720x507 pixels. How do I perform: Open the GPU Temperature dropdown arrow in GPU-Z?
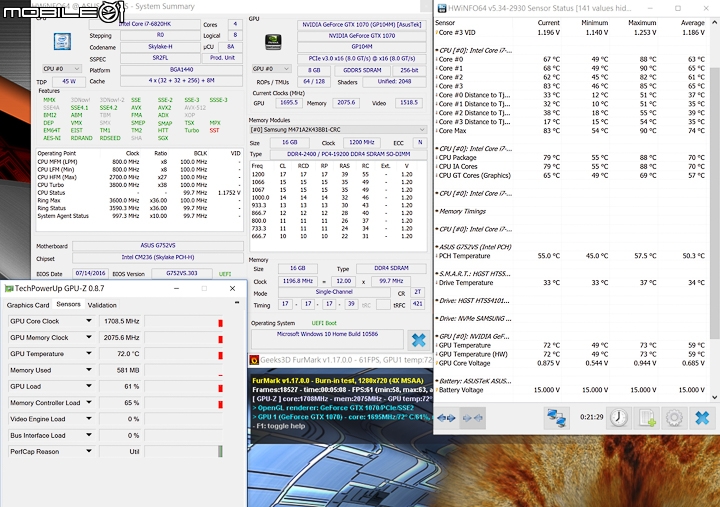click(89, 354)
